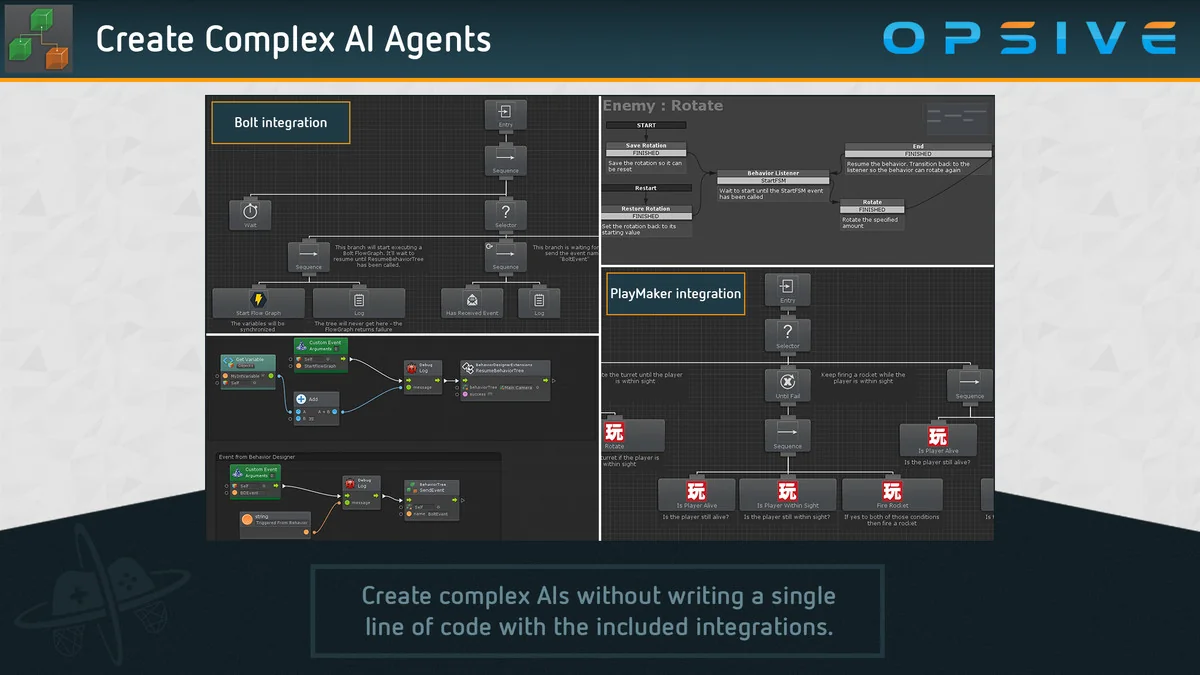
Task: Select the Entry node icon in Bolt tree
Action: pos(506,110)
